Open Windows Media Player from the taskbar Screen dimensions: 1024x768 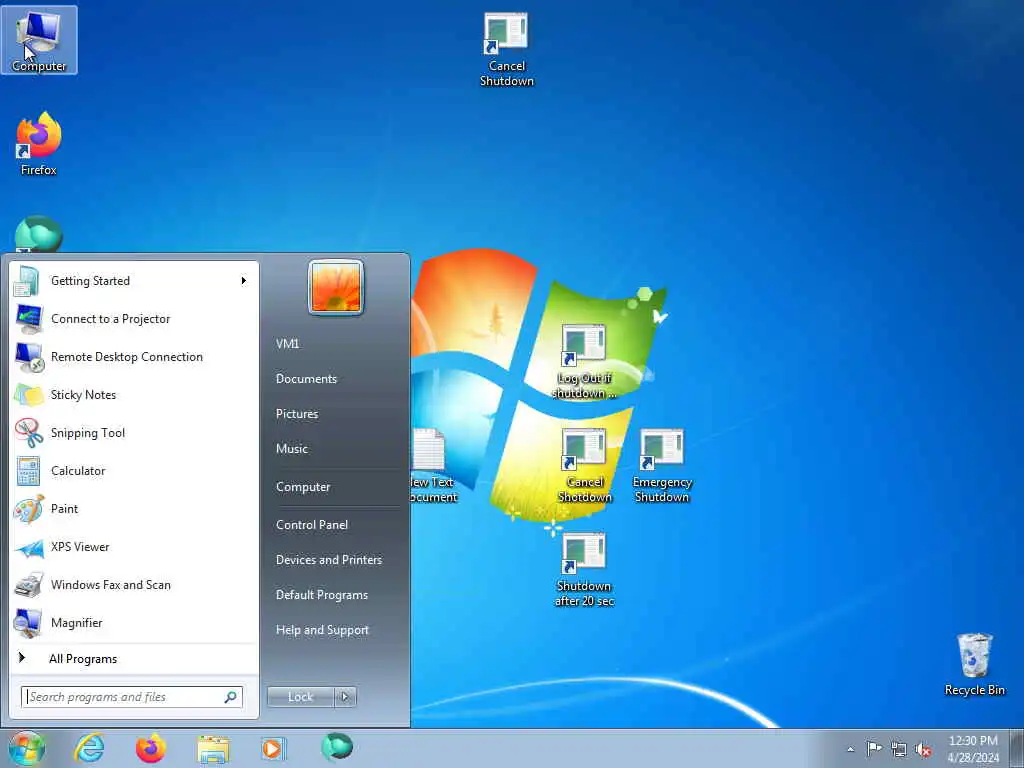click(272, 748)
